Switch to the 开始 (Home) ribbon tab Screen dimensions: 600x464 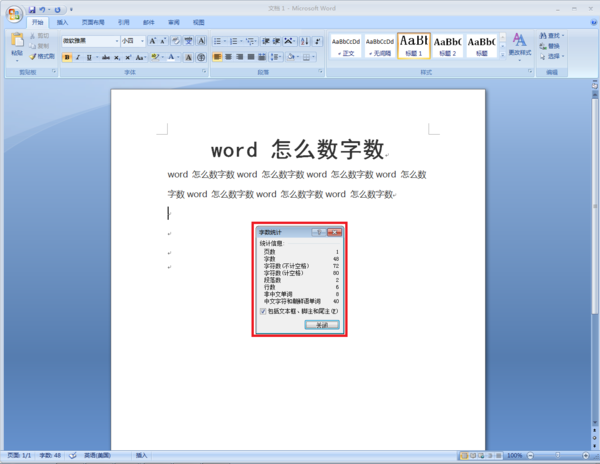point(38,22)
